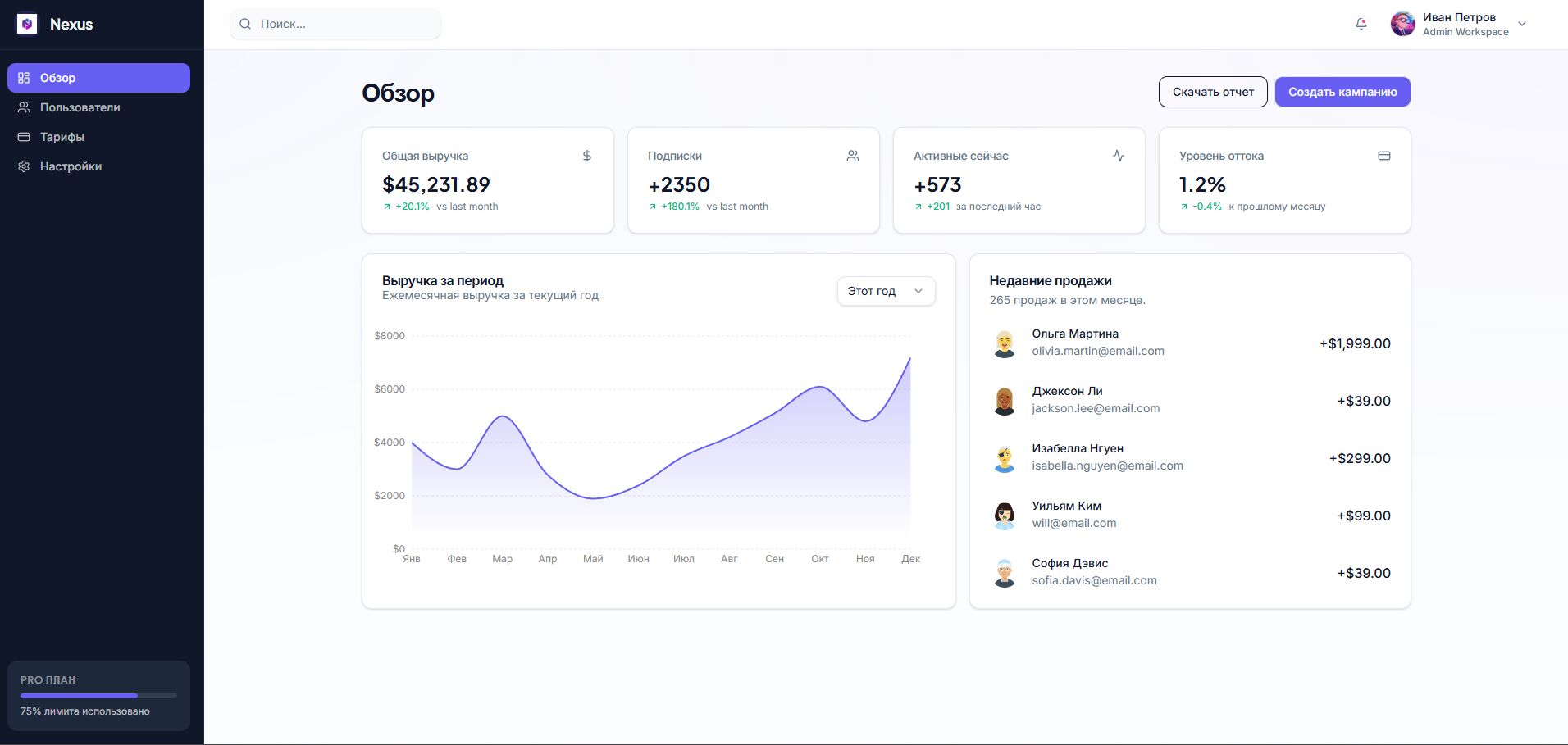Screen dimensions: 1568x745
Task: Select the Обзор icon in the sidebar
Action: pos(23,77)
